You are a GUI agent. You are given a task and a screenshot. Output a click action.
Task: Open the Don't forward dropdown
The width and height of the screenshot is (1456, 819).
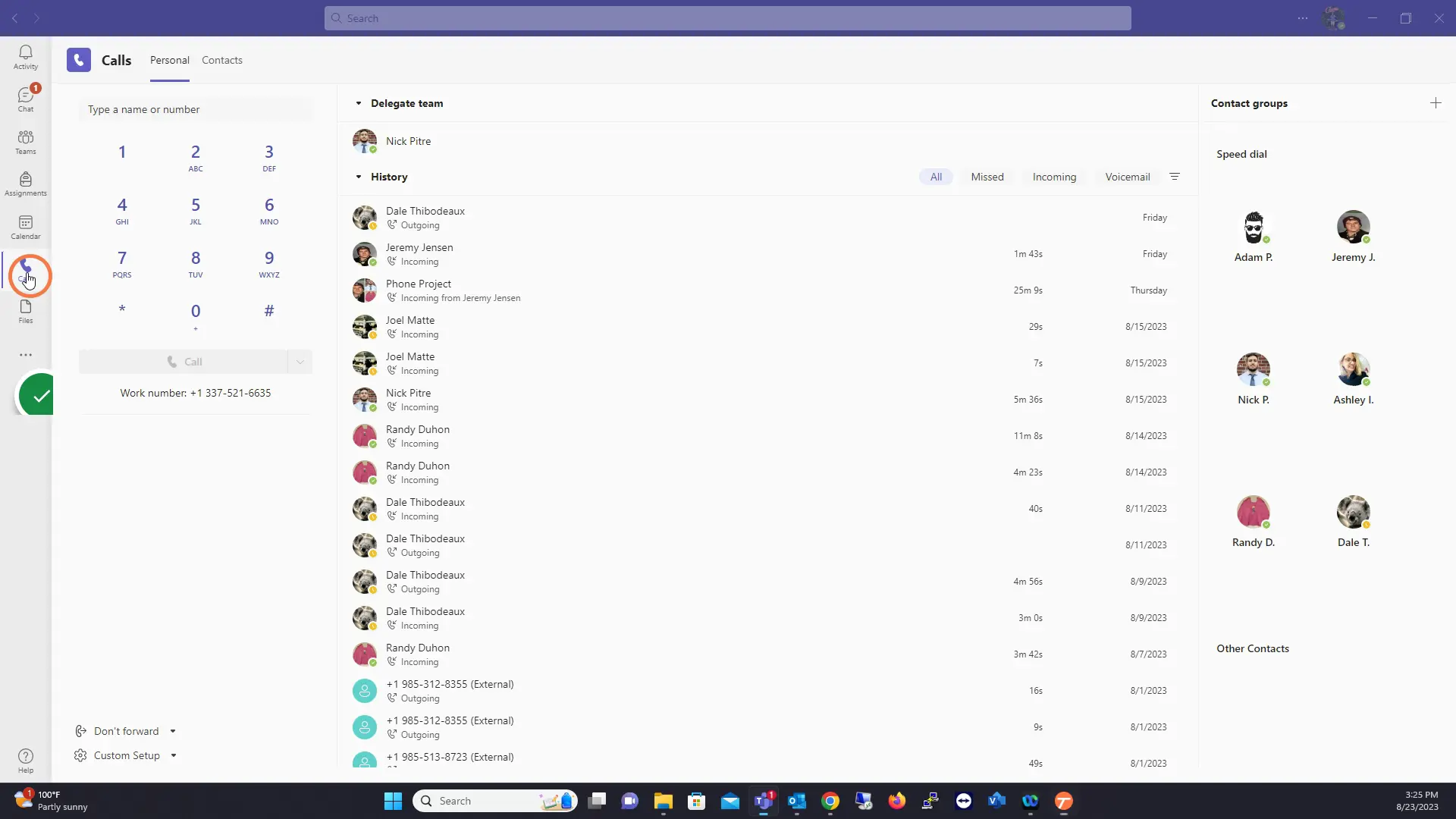(125, 731)
